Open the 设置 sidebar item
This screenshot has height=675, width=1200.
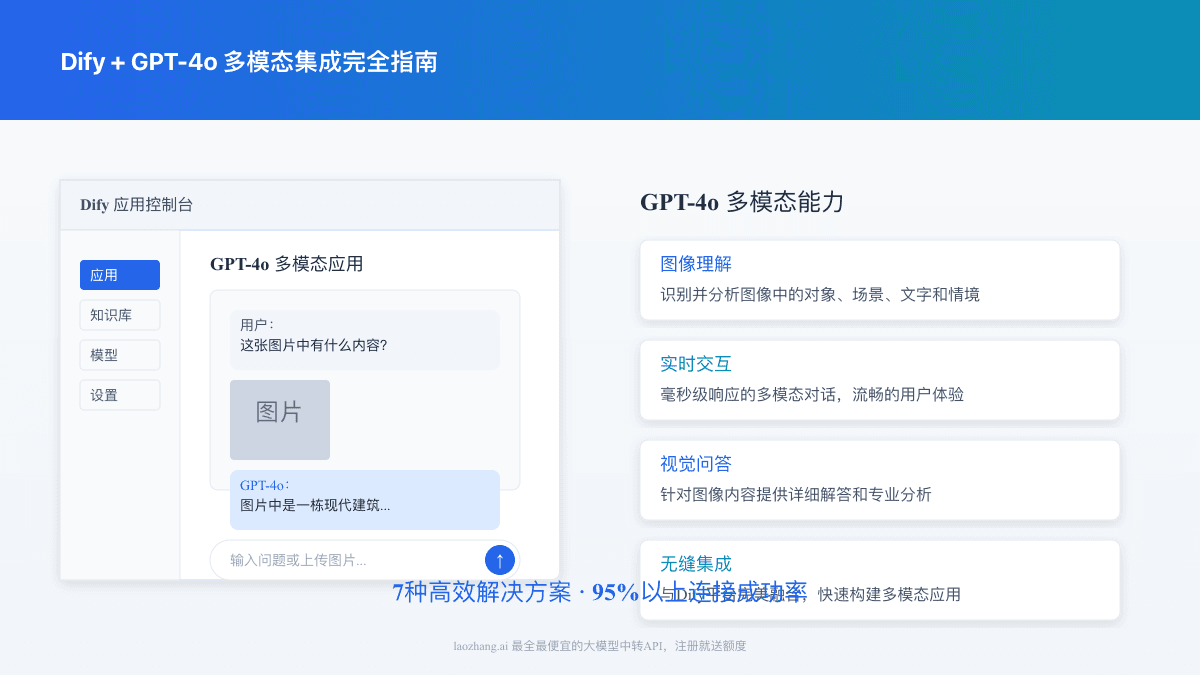(120, 395)
